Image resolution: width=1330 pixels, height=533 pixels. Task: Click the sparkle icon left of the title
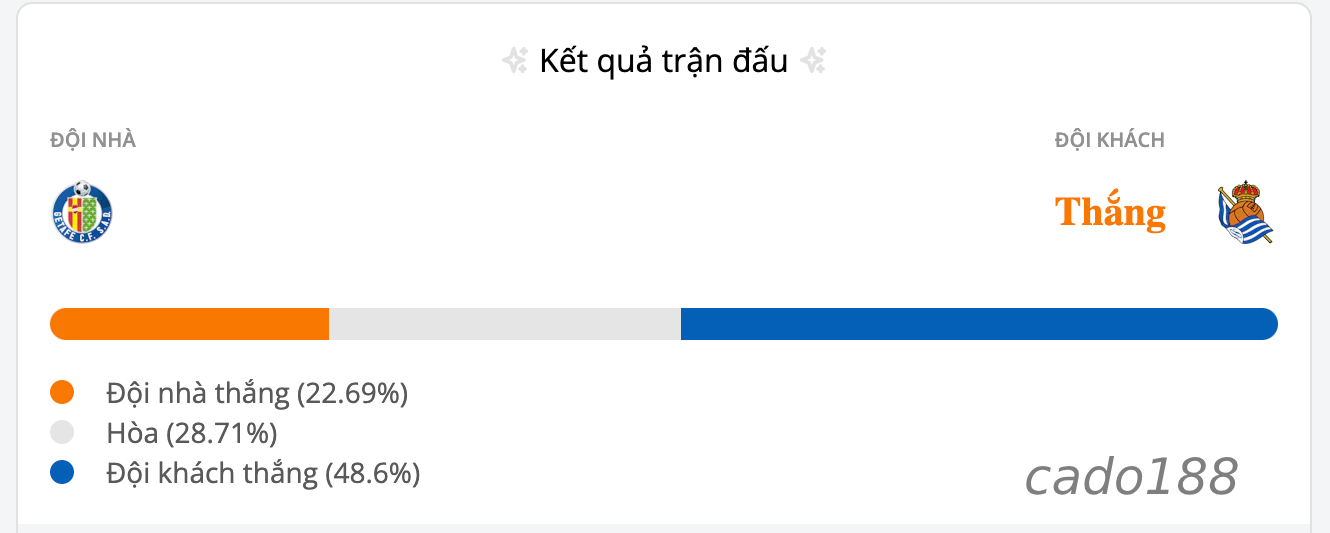click(514, 62)
